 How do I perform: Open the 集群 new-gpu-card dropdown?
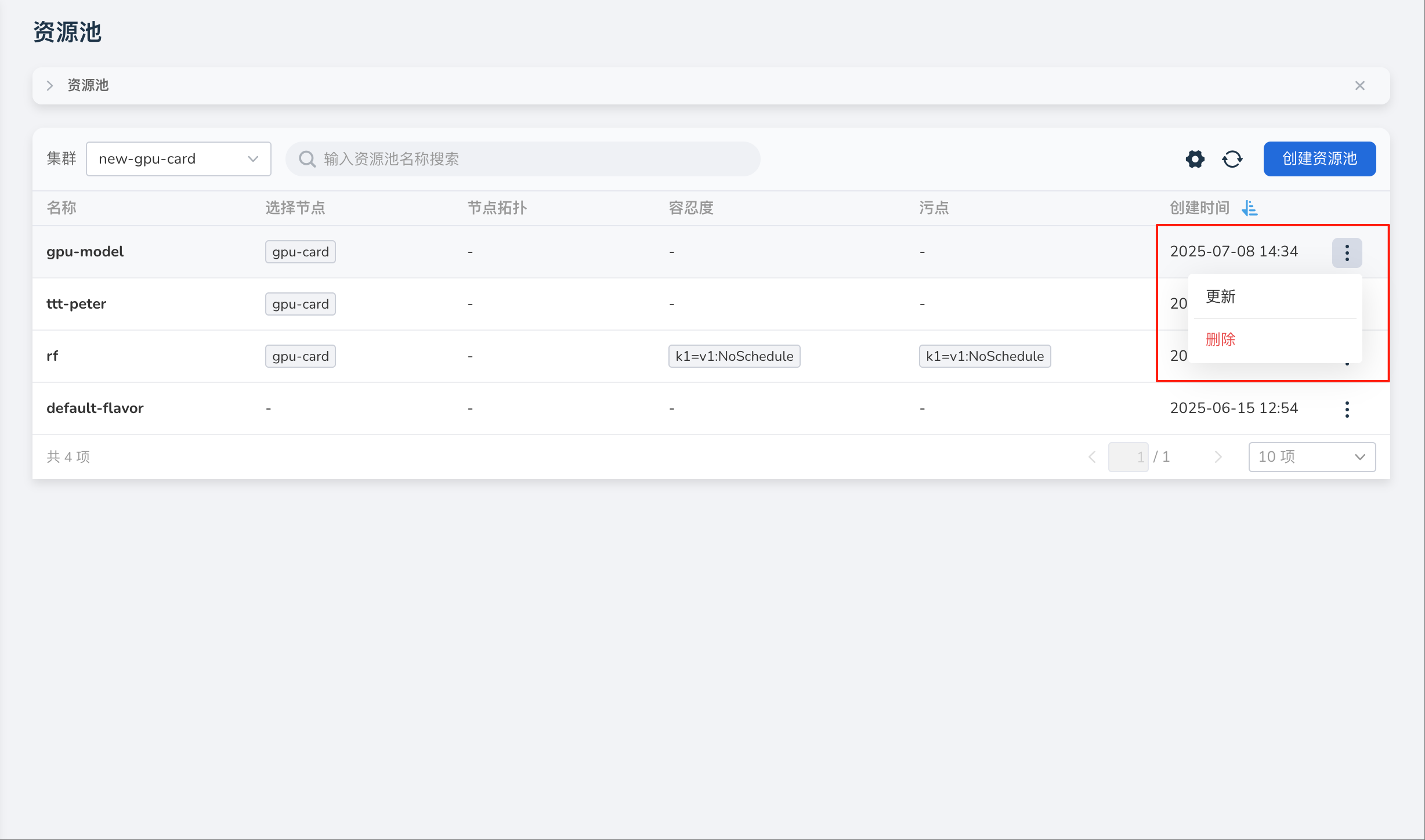[178, 159]
